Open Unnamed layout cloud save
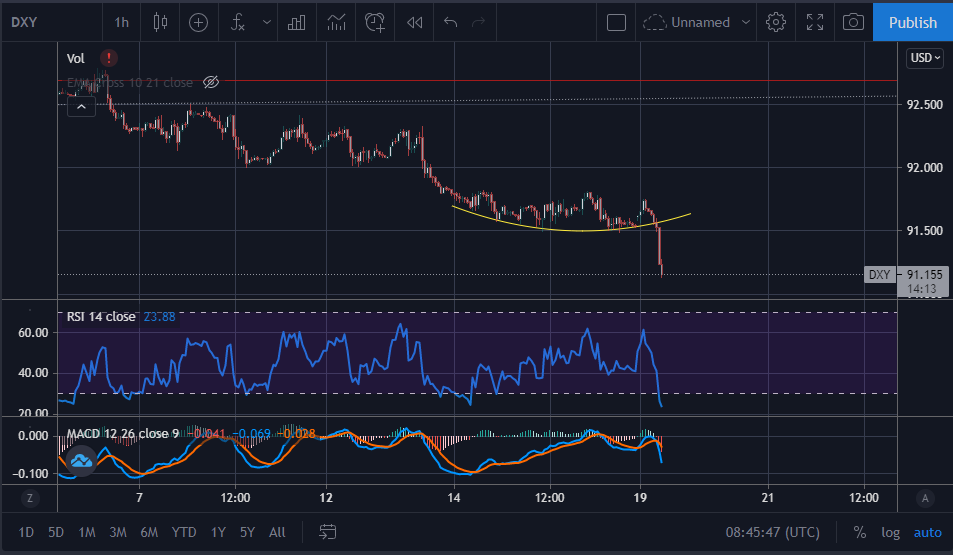 pyautogui.click(x=687, y=22)
